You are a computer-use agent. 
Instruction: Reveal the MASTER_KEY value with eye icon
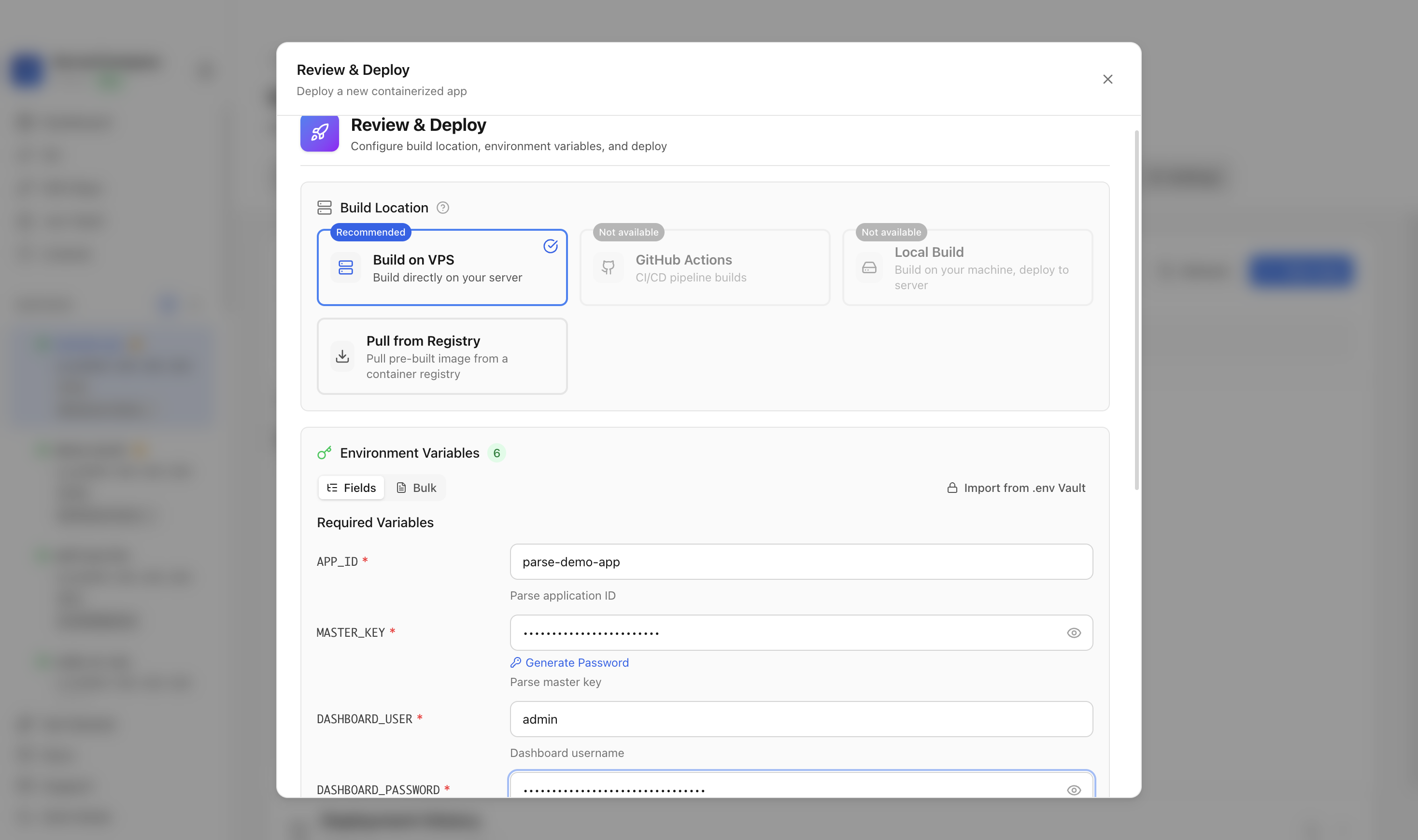(1074, 633)
